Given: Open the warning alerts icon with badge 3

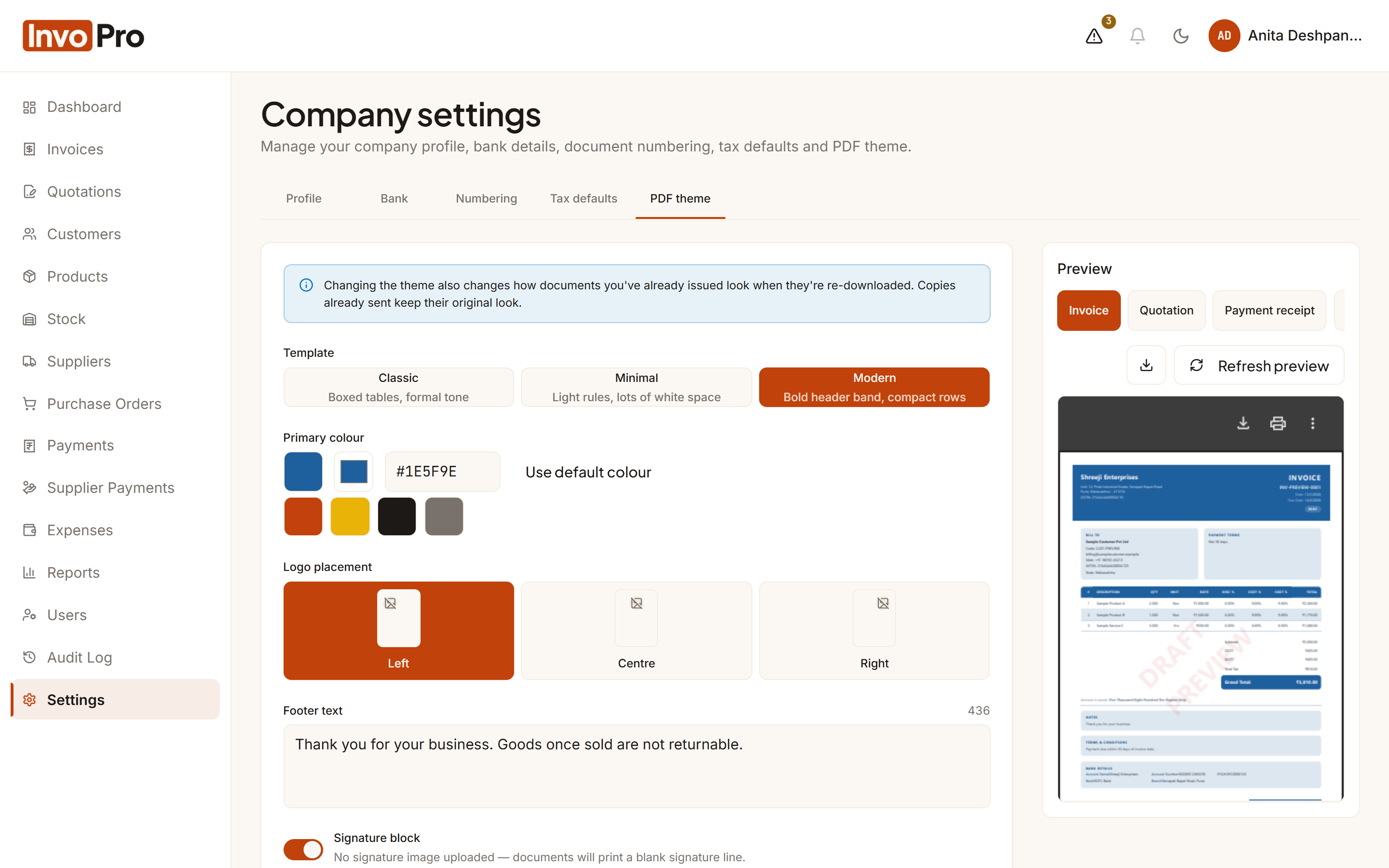Looking at the screenshot, I should [x=1094, y=36].
